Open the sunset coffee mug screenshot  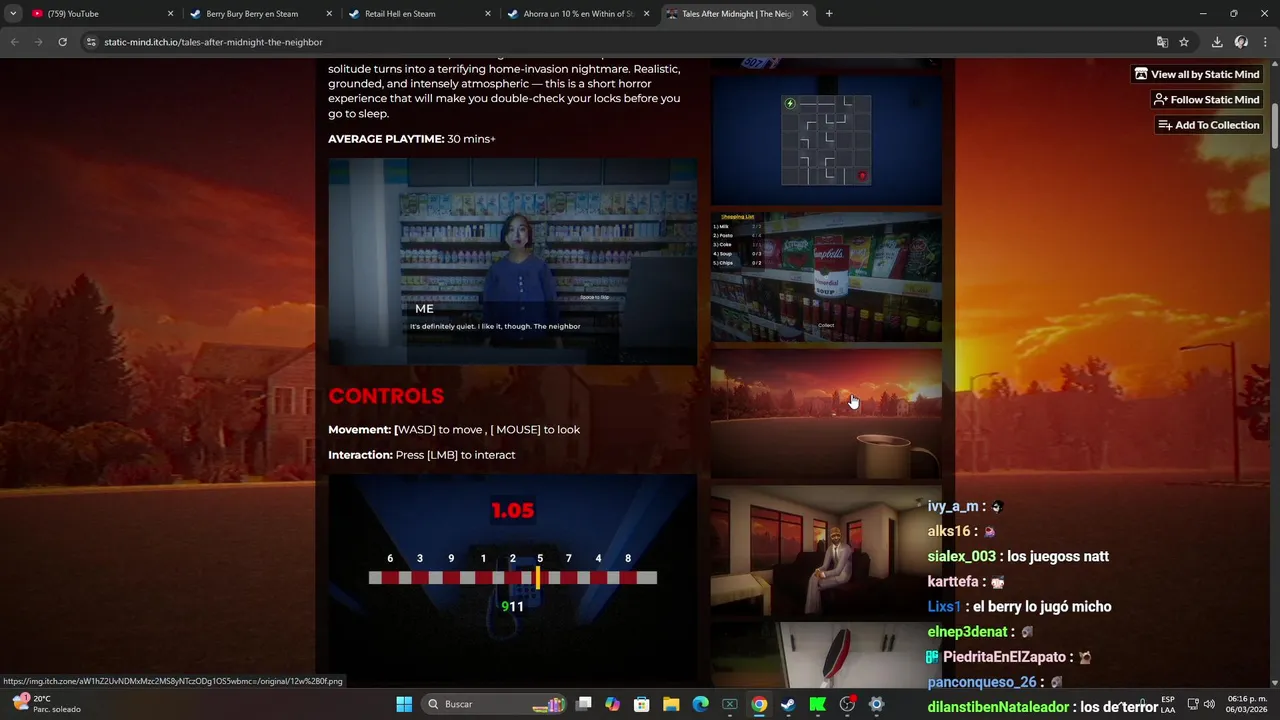coord(826,413)
